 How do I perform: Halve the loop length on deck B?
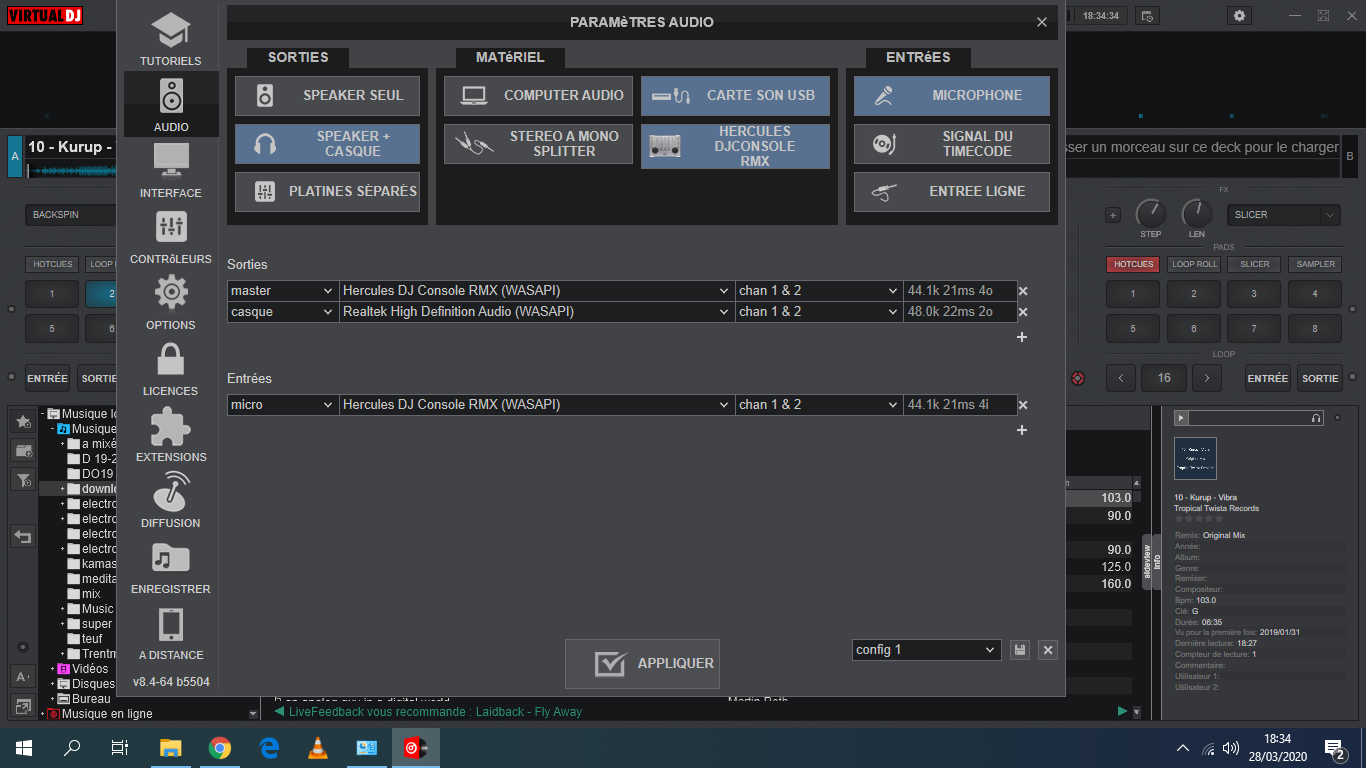click(1120, 379)
